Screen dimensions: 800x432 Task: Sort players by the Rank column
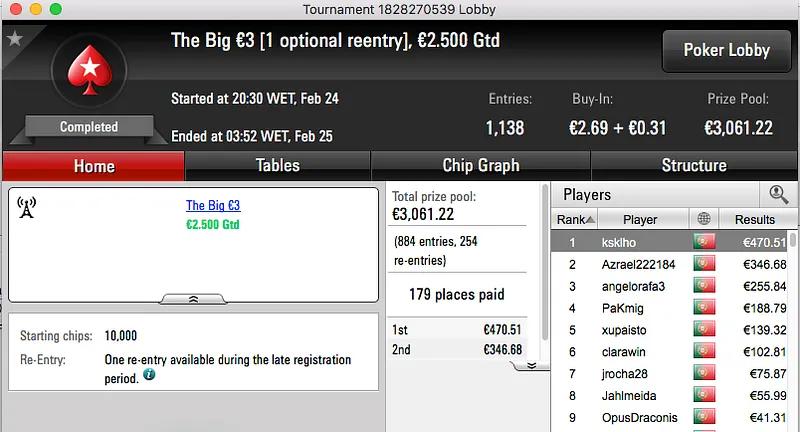pyautogui.click(x=575, y=220)
